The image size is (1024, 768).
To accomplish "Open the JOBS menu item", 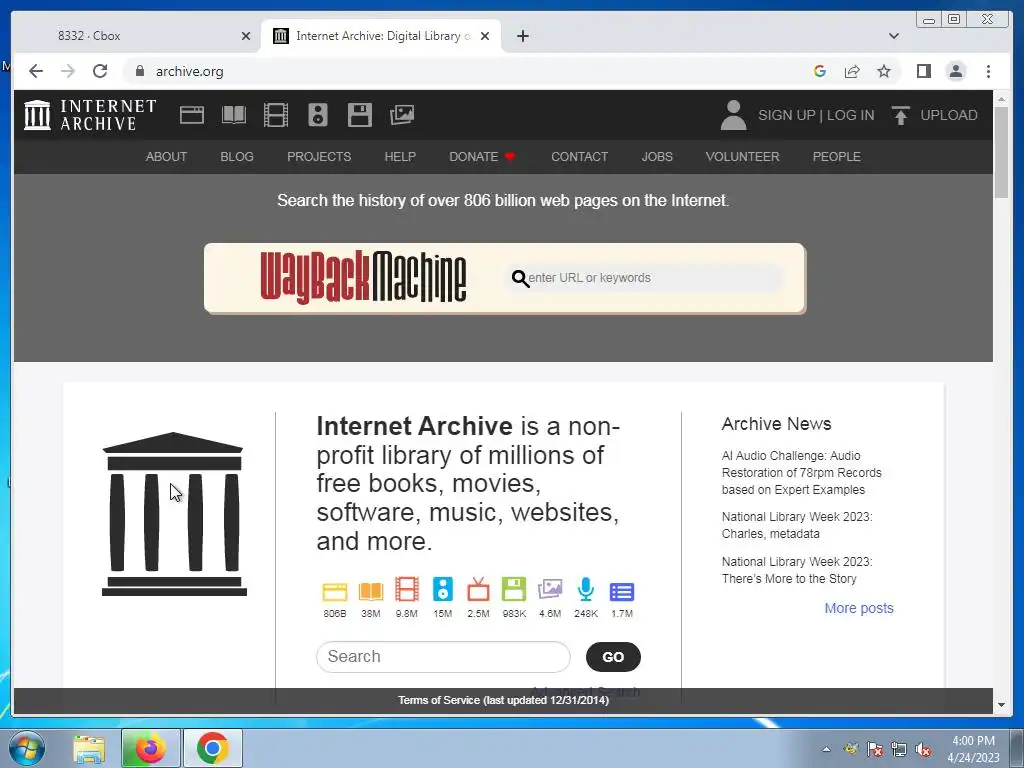I will pyautogui.click(x=657, y=157).
